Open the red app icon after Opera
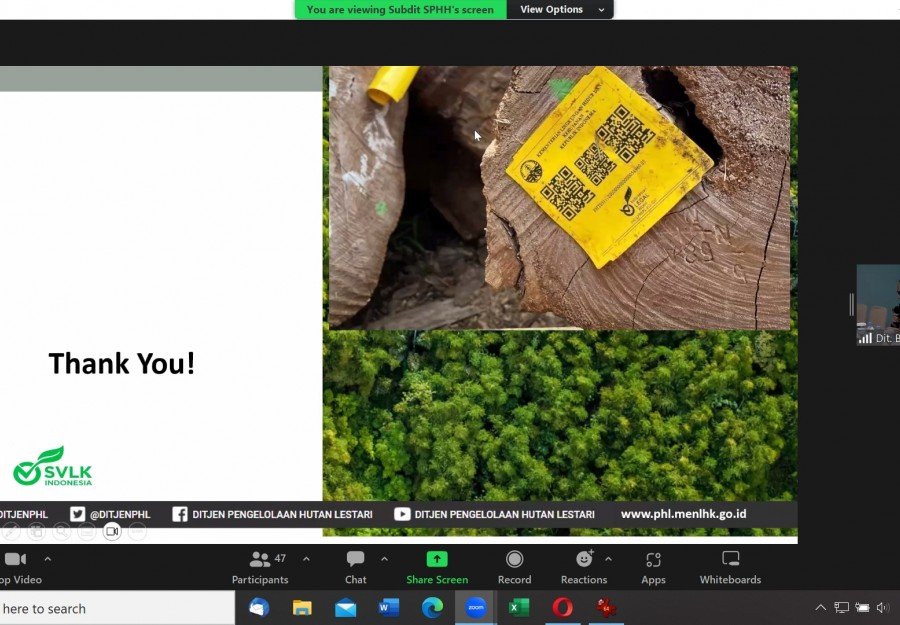 click(x=606, y=607)
